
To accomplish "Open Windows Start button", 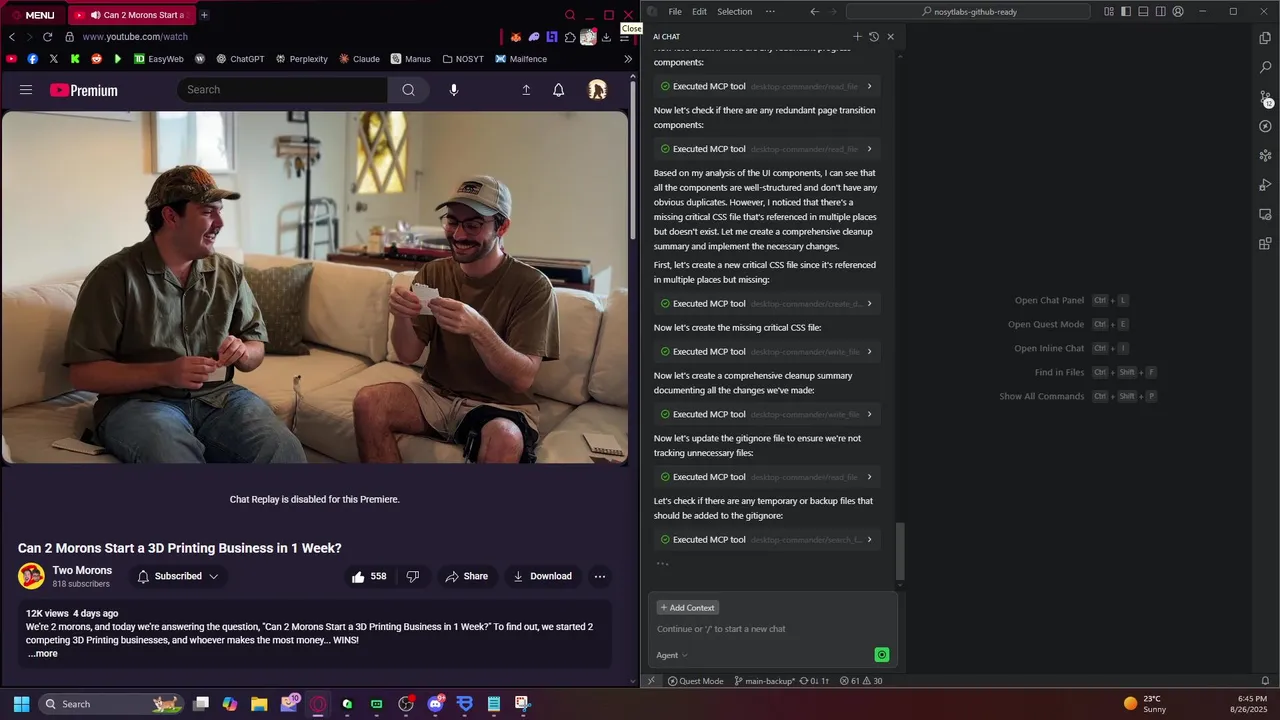I will [x=21, y=704].
